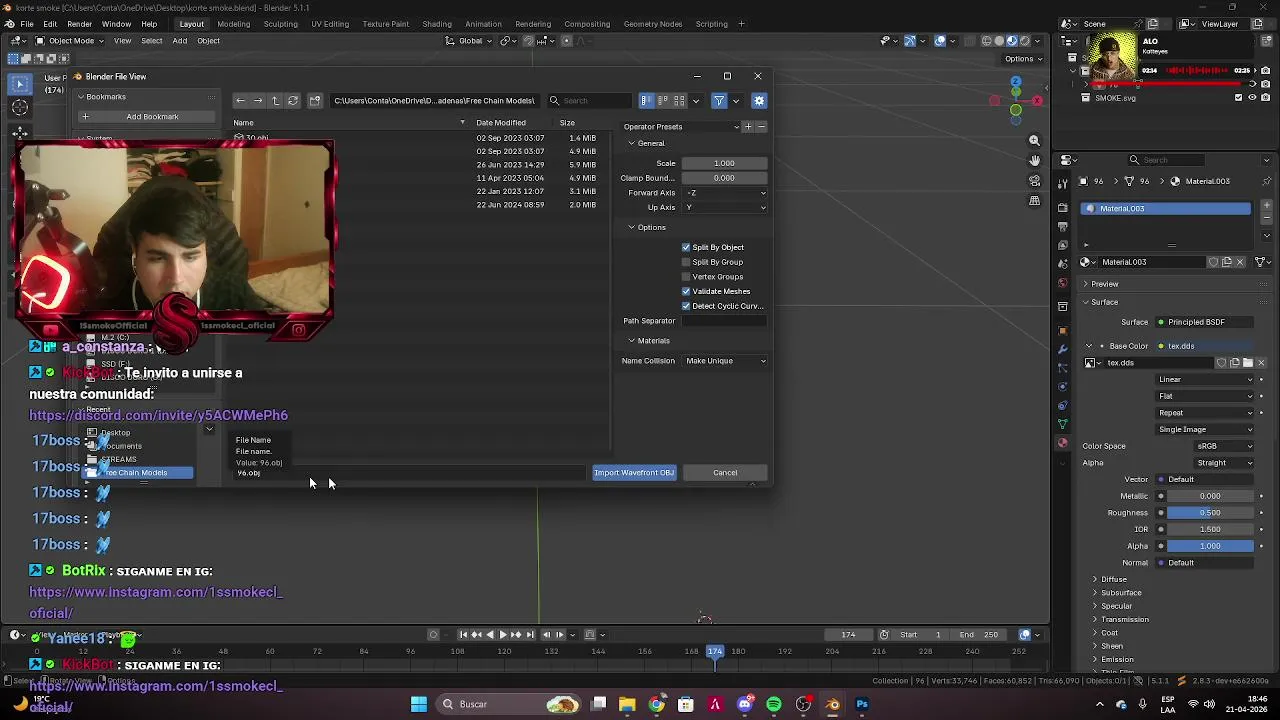Open Windows Start menu
This screenshot has height=720, width=1280.
coord(419,704)
